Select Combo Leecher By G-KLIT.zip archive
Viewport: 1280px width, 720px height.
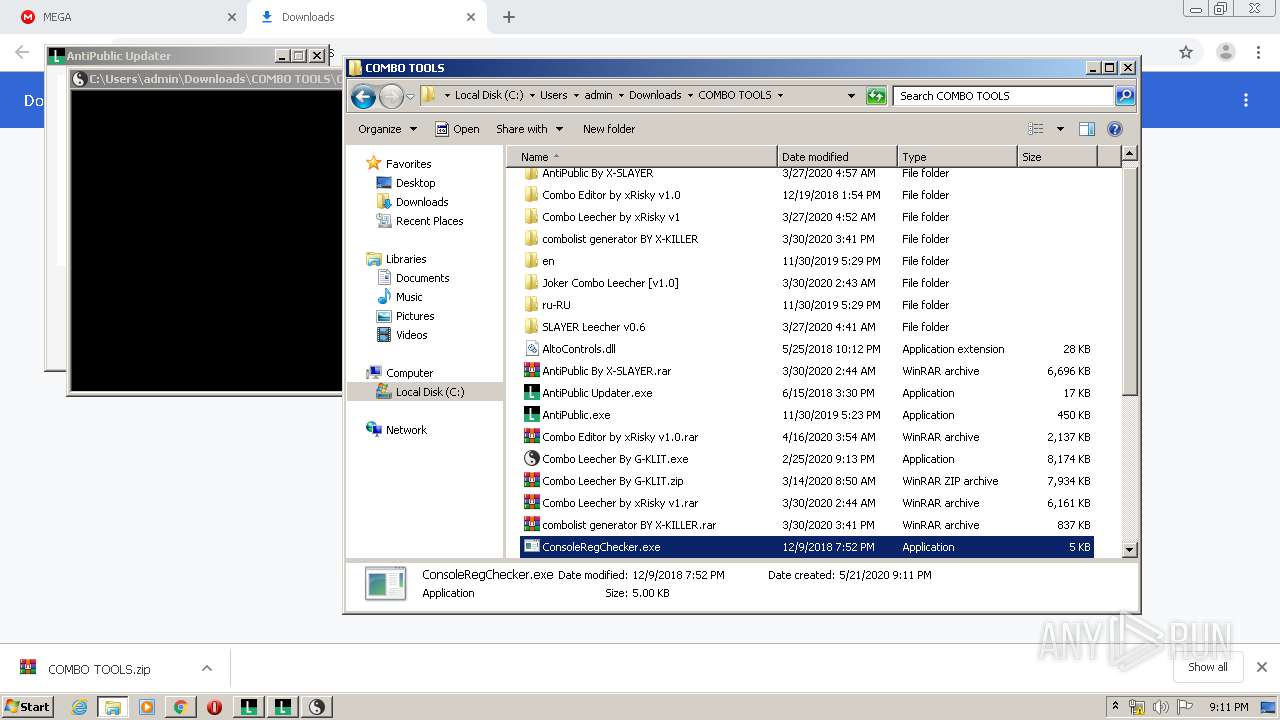pyautogui.click(x=613, y=481)
